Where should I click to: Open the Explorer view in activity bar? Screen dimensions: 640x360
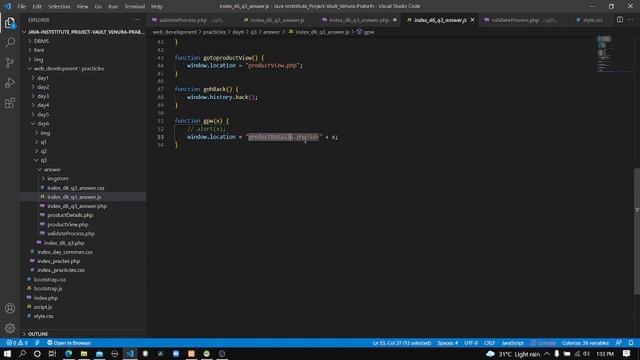coord(10,23)
